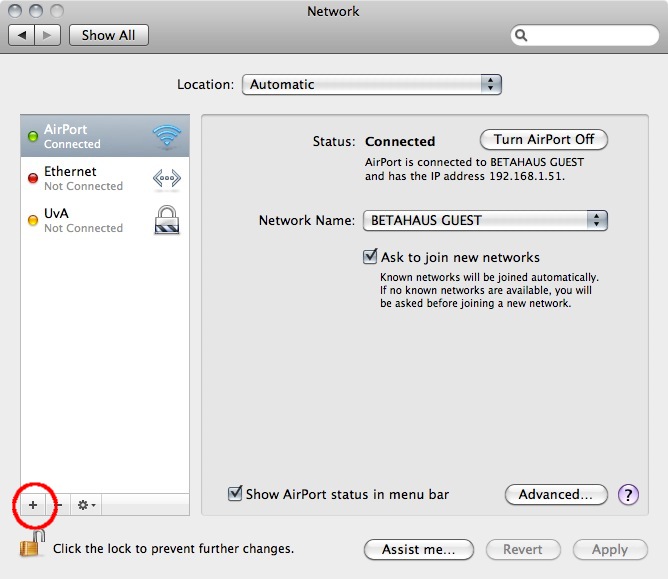Screen dimensions: 668x579
Task: Toggle Ask to join new networks
Action: (x=370, y=257)
